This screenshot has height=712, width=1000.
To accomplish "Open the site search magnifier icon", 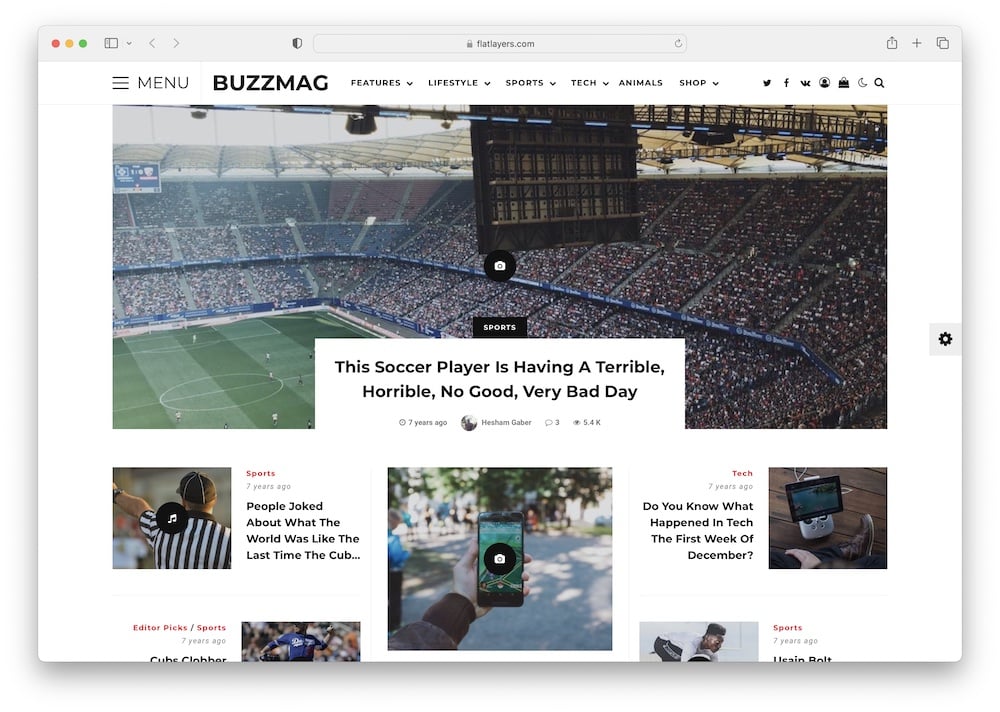I will pos(879,83).
